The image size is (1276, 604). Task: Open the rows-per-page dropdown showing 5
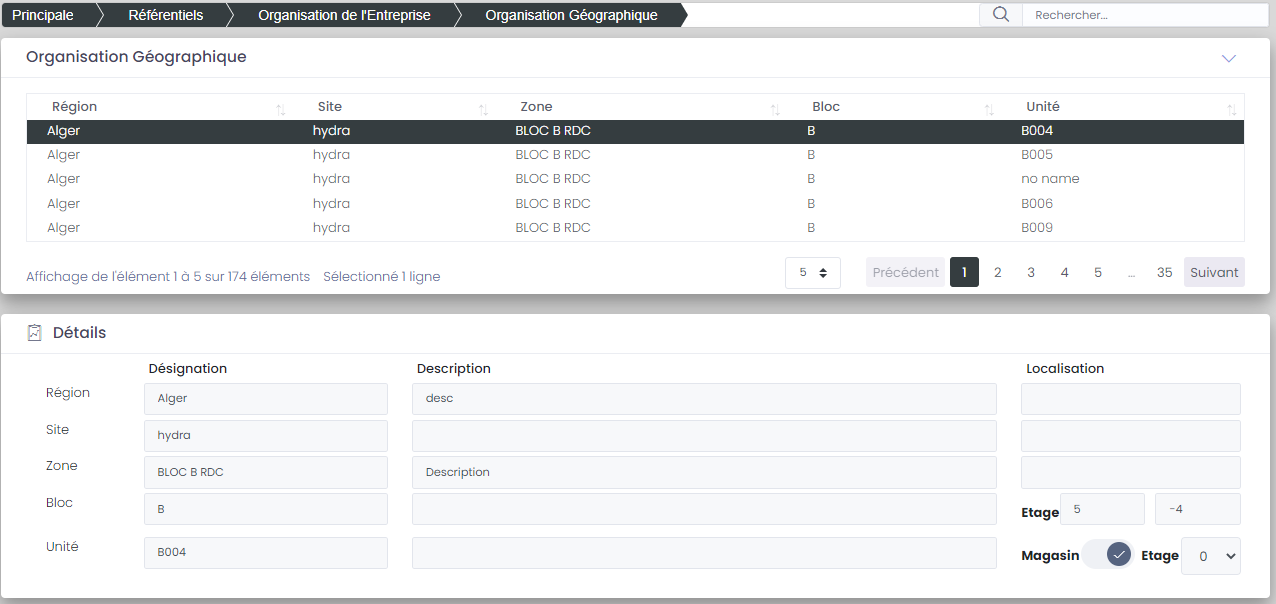click(812, 273)
